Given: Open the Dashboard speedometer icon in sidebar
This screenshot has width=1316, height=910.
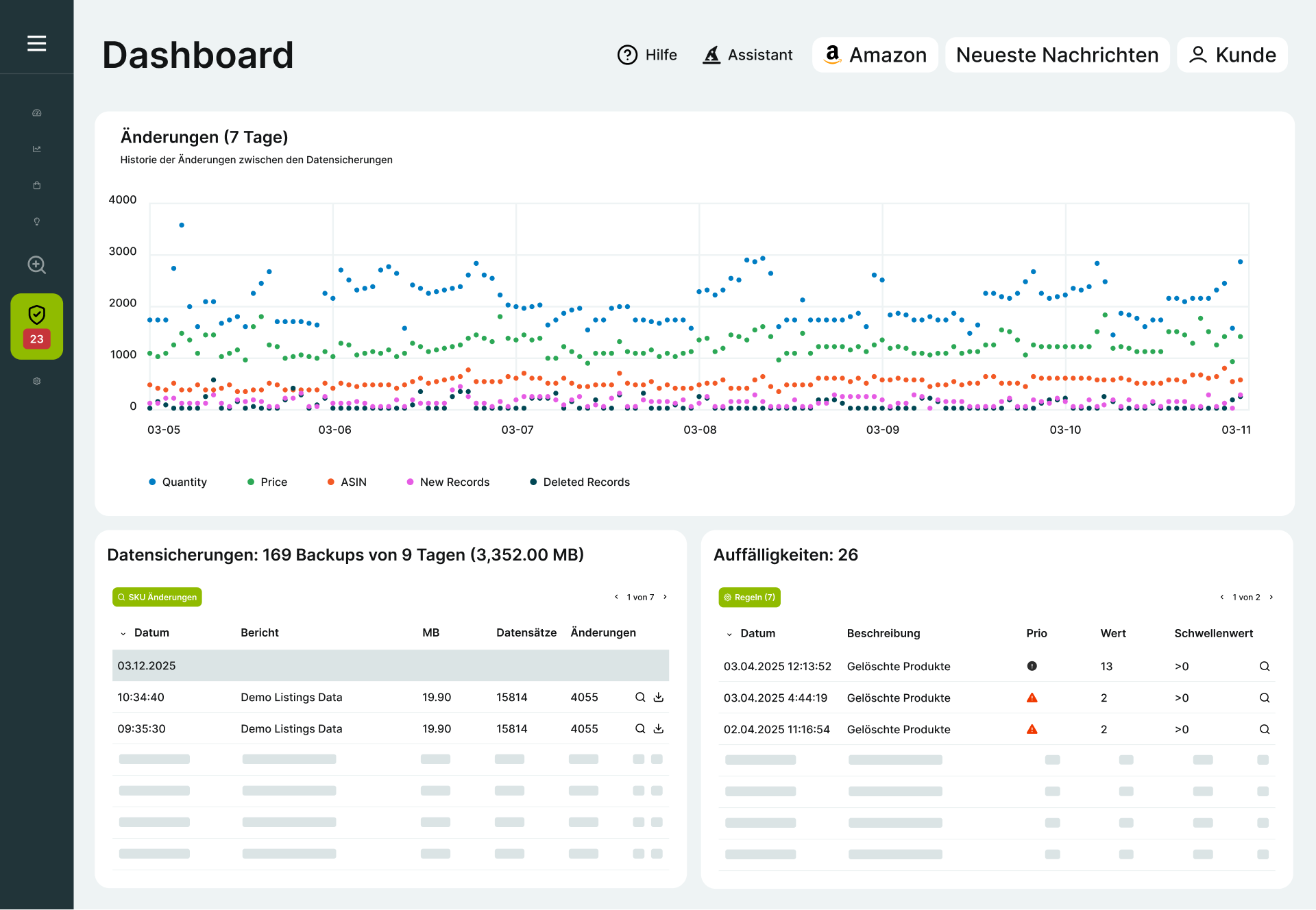Looking at the screenshot, I should coord(37,113).
